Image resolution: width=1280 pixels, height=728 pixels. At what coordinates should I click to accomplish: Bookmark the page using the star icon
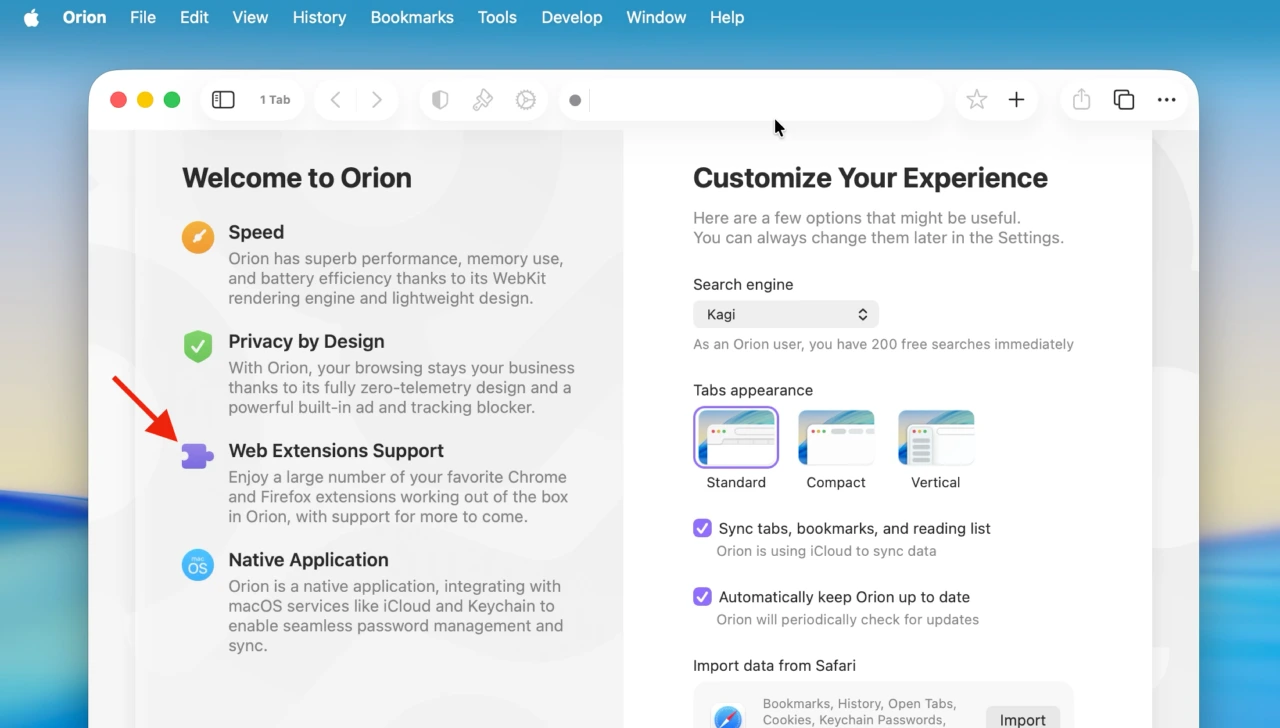[x=976, y=99]
